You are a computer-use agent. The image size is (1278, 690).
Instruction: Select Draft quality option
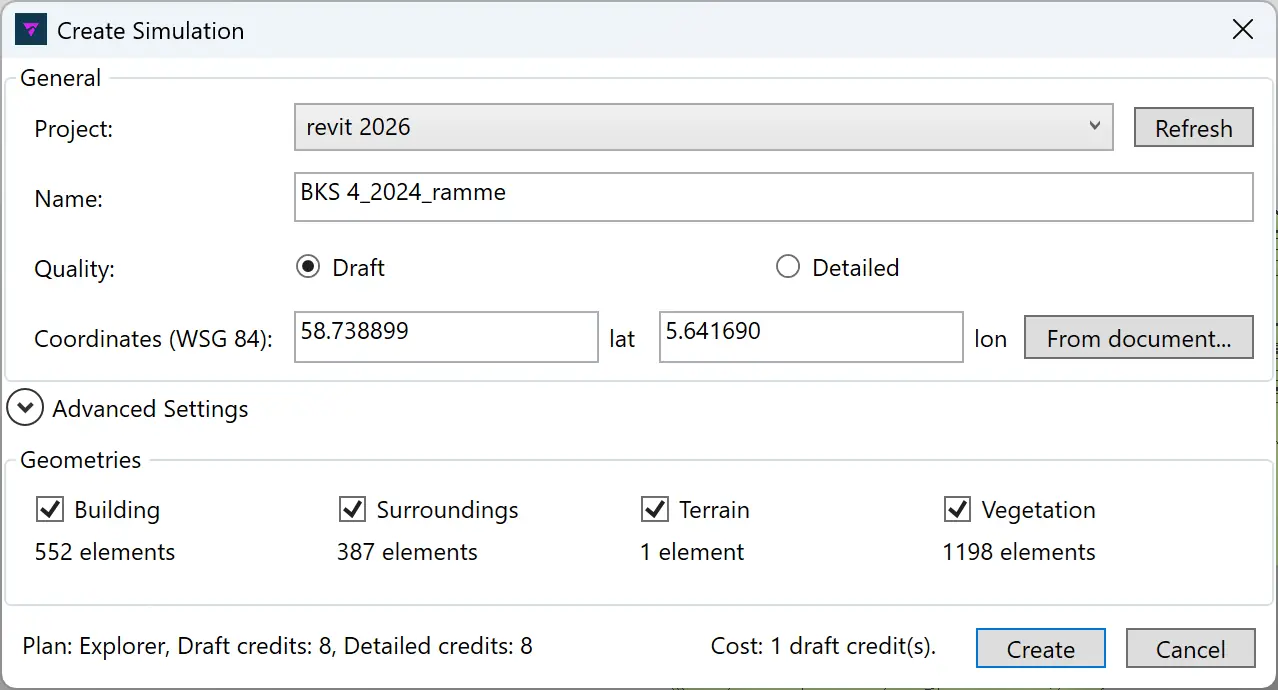click(309, 267)
